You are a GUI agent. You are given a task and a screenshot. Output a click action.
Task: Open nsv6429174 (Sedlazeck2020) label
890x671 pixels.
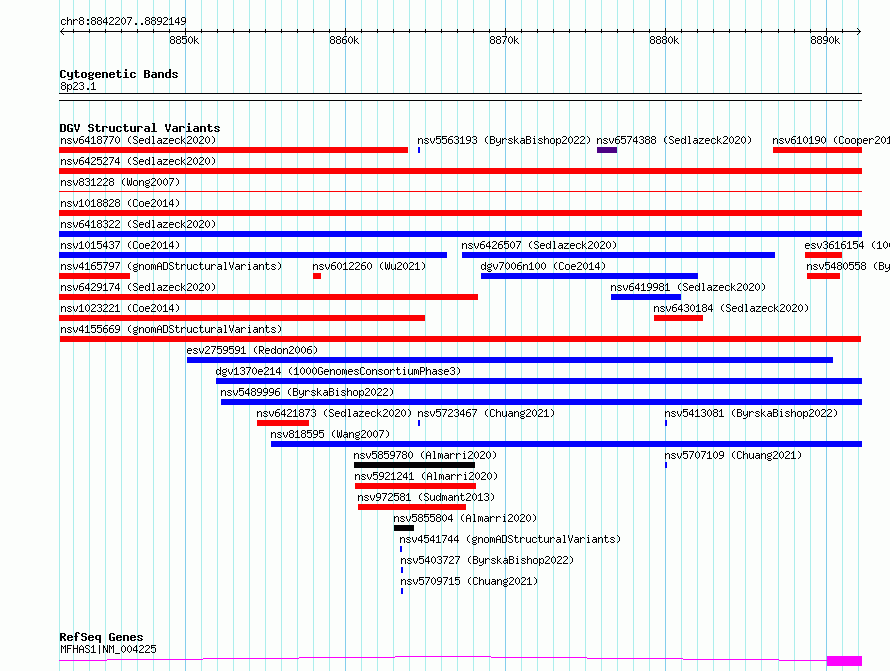[138, 287]
